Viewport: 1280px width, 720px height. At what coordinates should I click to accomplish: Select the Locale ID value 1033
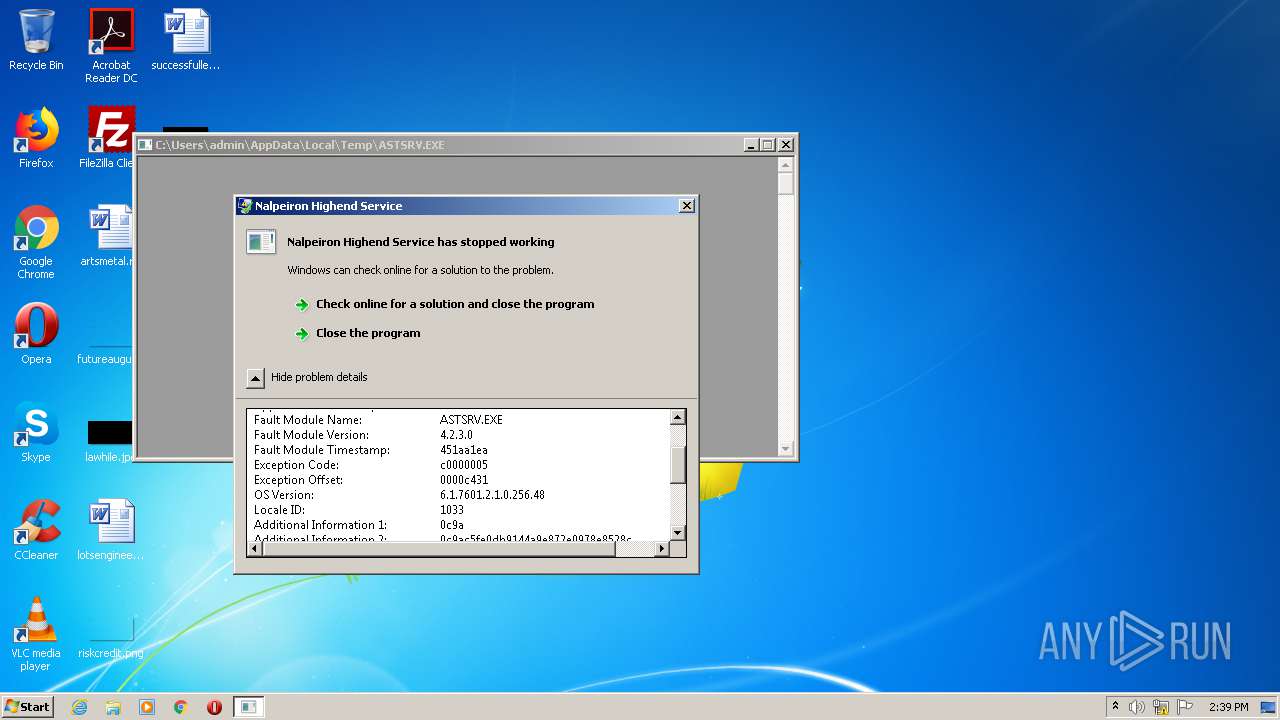pyautogui.click(x=452, y=510)
